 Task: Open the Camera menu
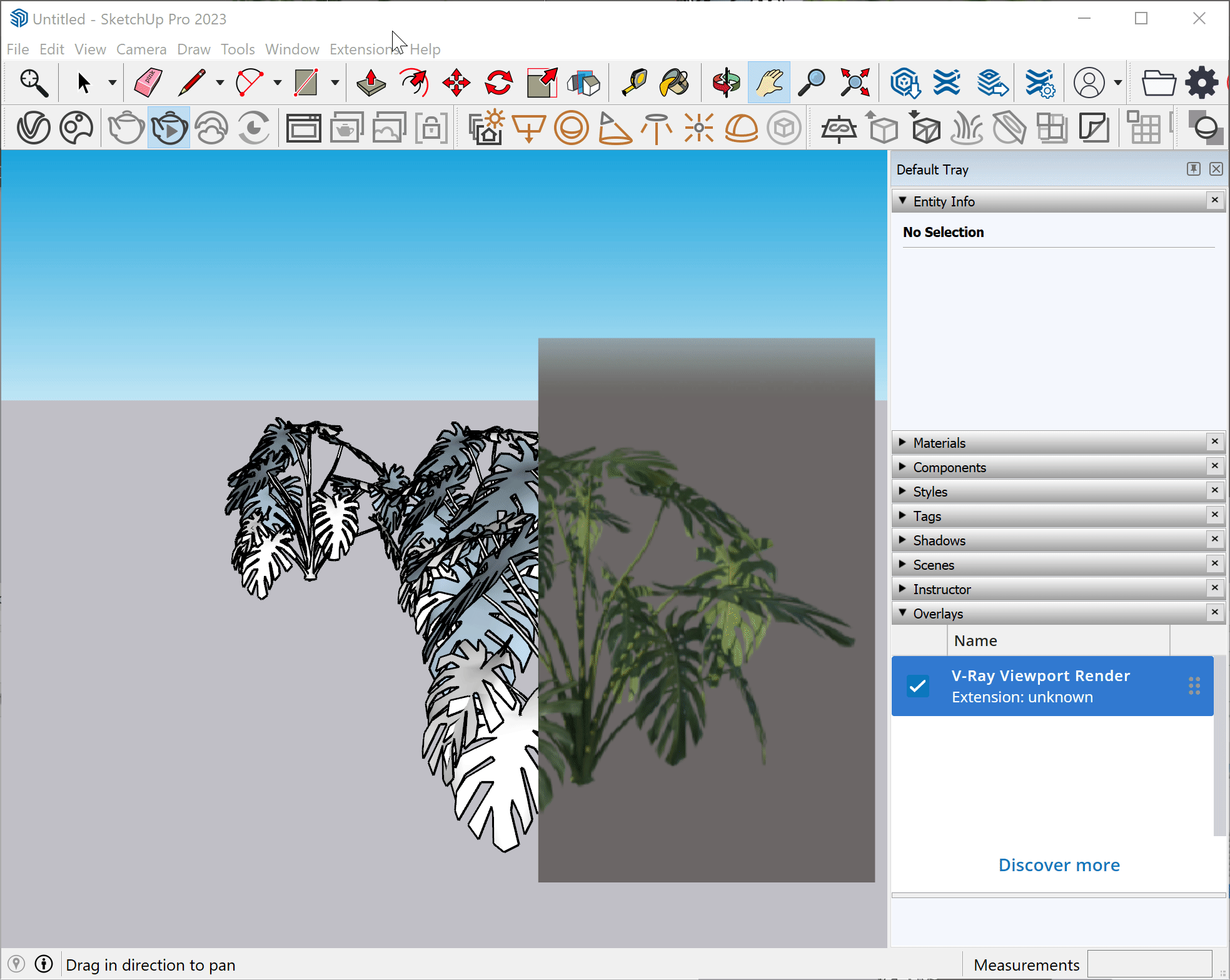[141, 49]
